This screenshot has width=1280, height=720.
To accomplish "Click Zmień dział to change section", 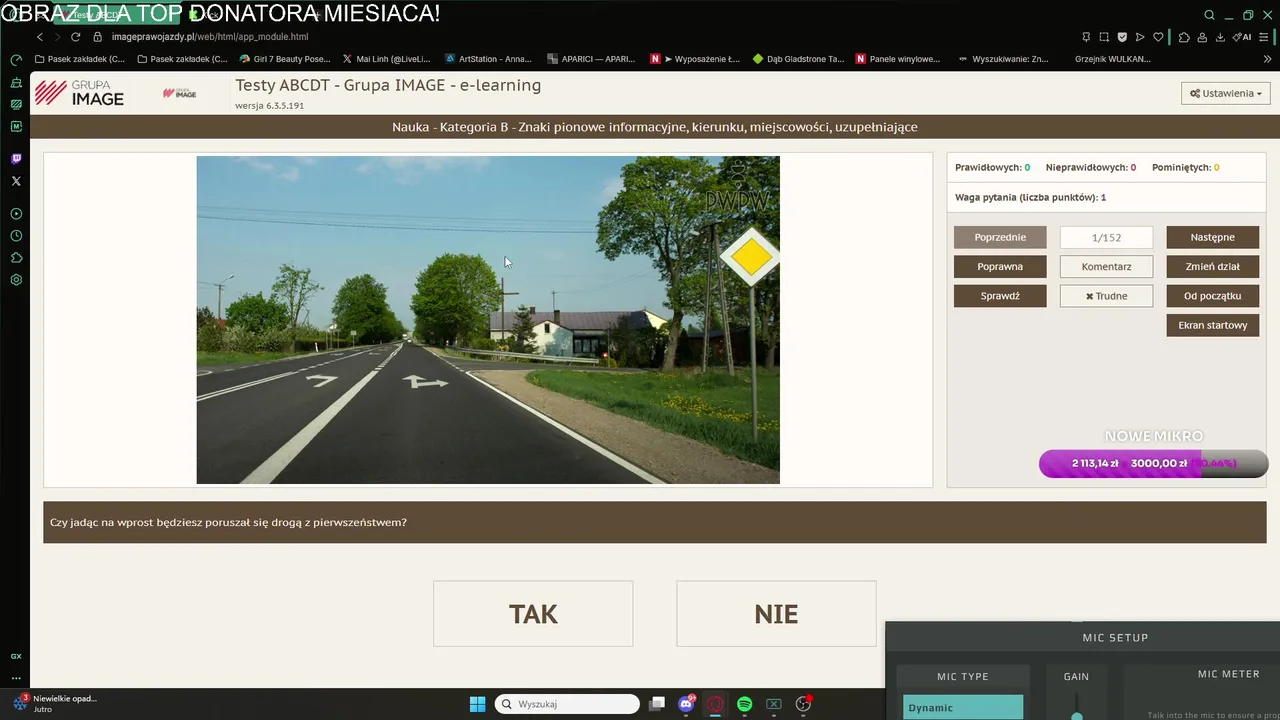I will pyautogui.click(x=1213, y=267).
